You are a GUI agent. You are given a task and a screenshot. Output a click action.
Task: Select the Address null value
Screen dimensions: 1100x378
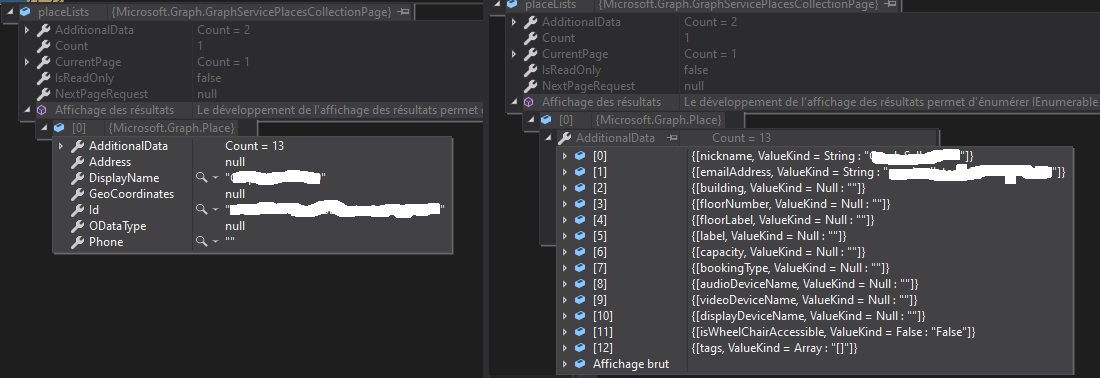(235, 162)
